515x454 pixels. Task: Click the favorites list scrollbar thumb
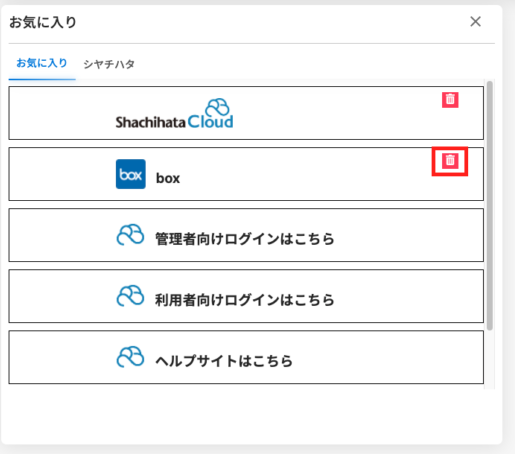490,205
